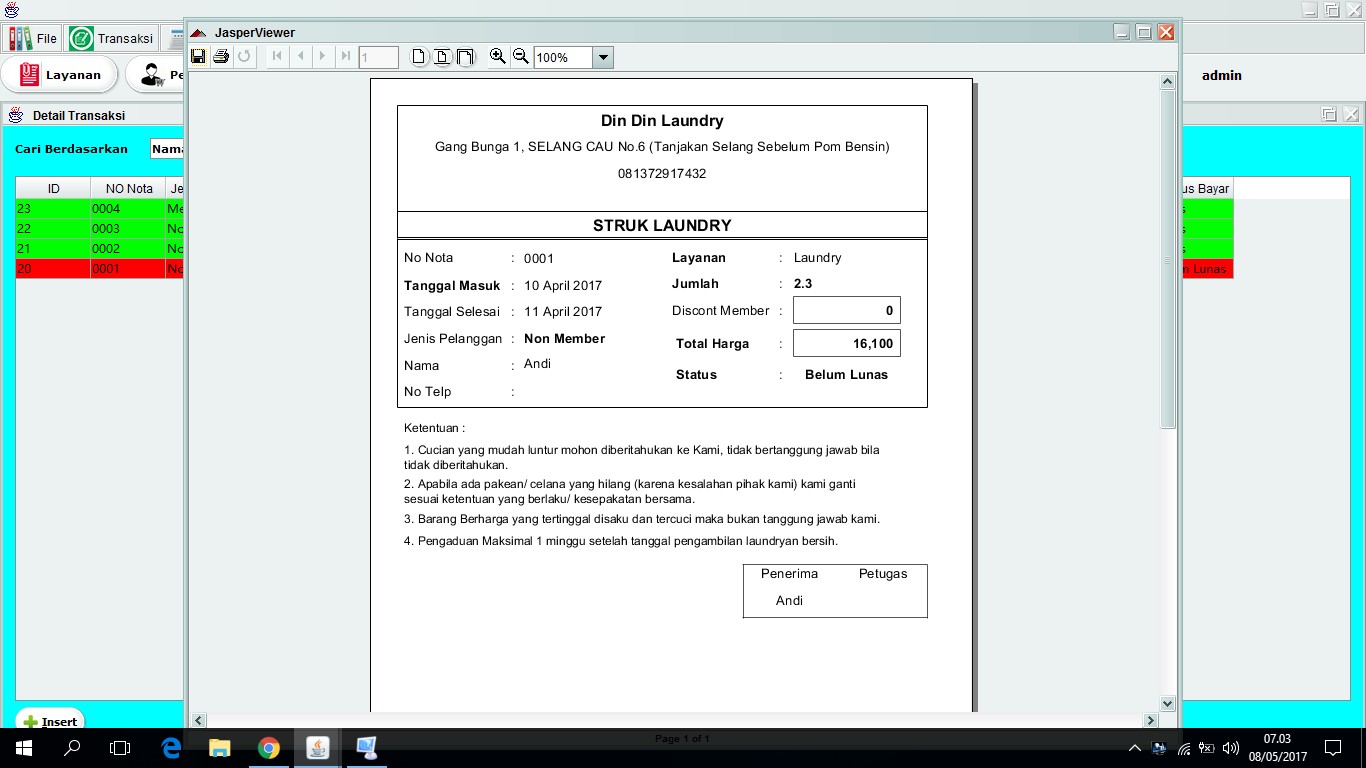Open the zoom percentage dropdown

point(603,57)
